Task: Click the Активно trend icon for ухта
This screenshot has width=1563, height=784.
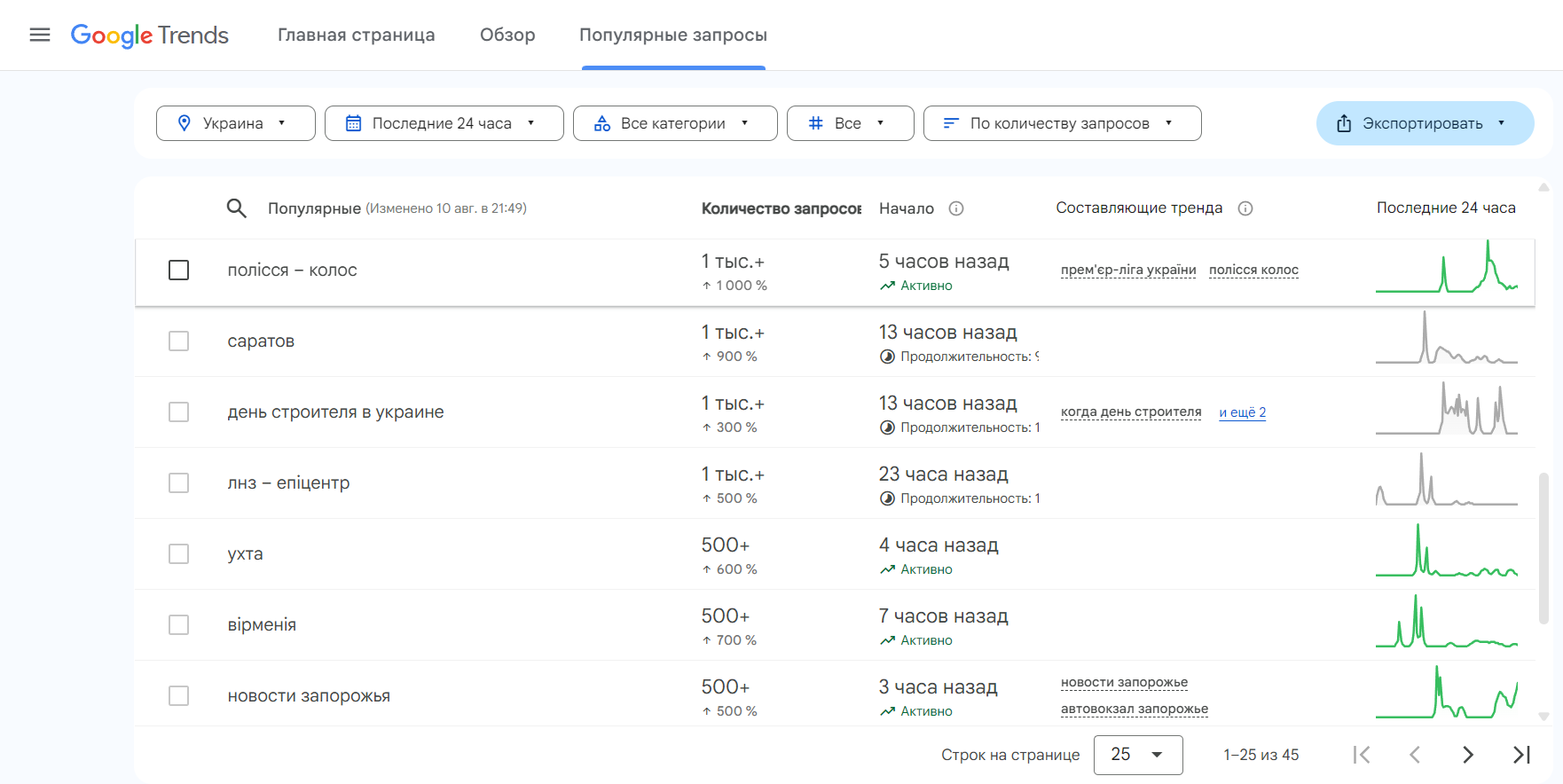Action: point(887,569)
